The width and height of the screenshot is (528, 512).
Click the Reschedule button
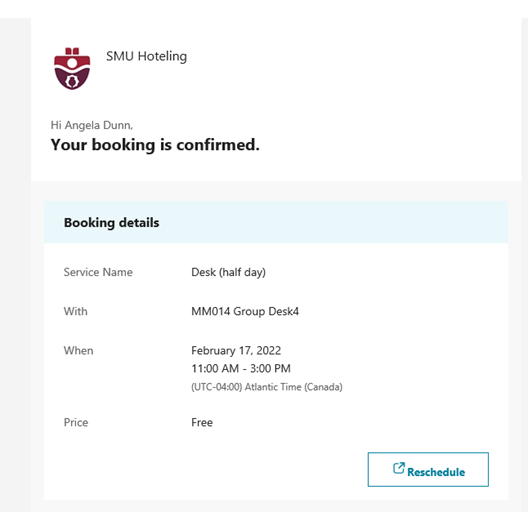click(428, 469)
